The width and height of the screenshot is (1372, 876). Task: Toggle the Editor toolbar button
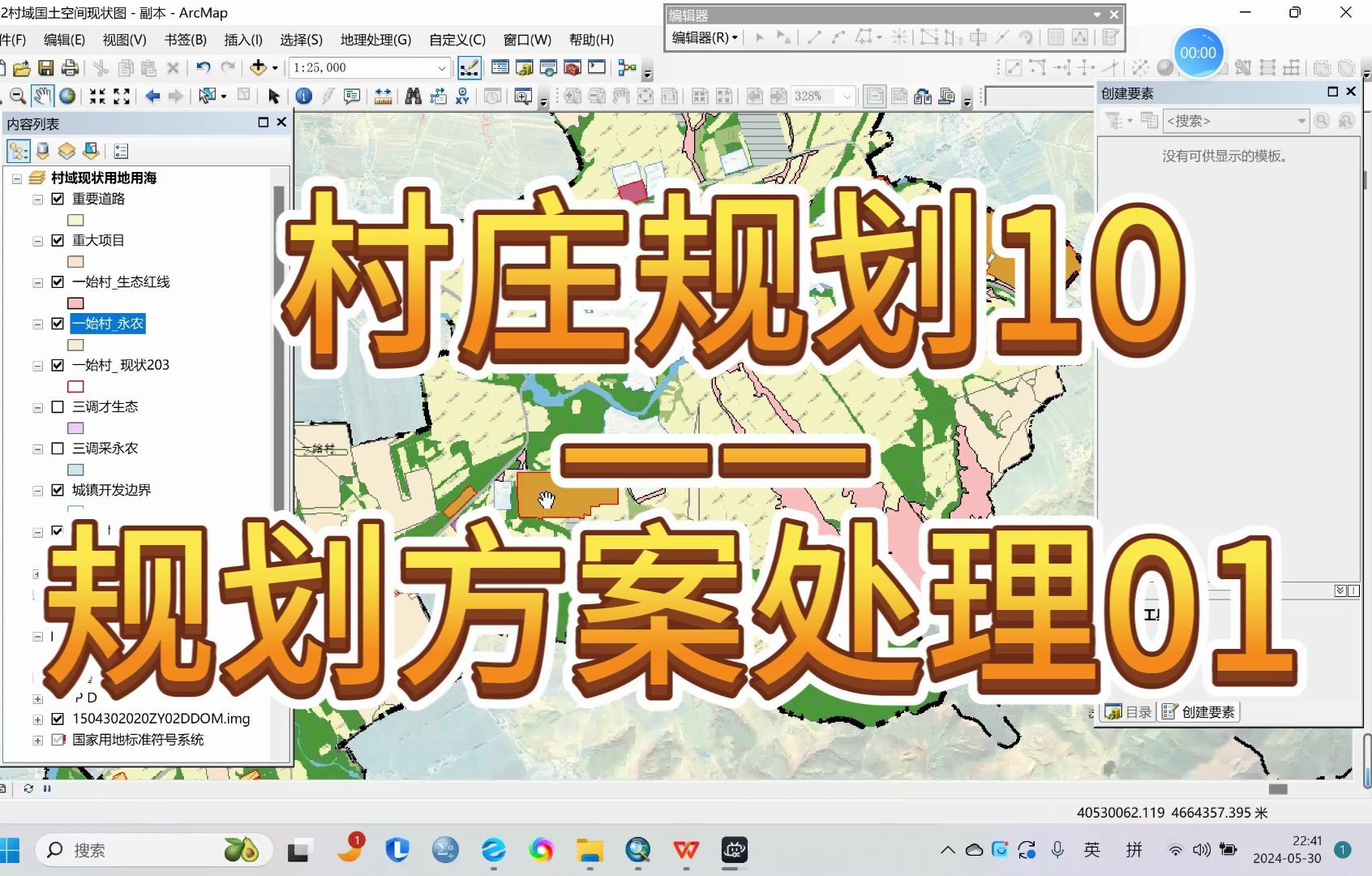(x=469, y=68)
